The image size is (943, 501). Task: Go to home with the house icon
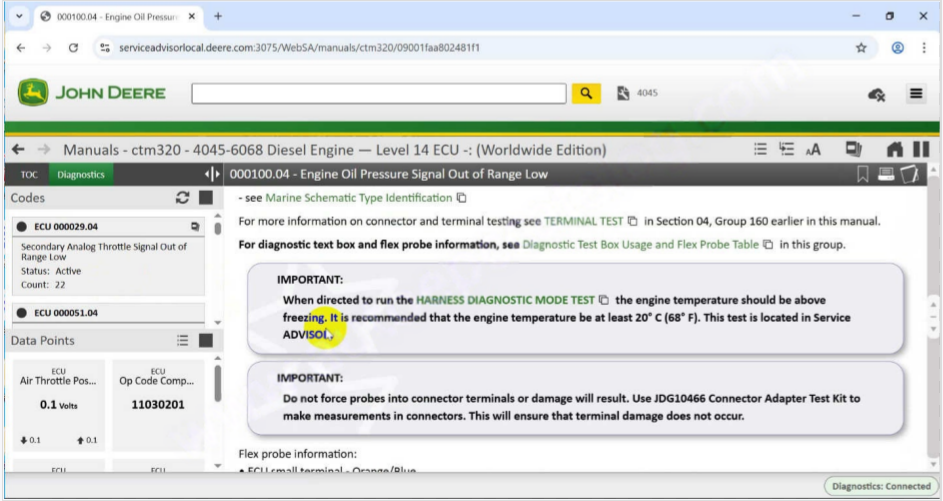click(895, 149)
